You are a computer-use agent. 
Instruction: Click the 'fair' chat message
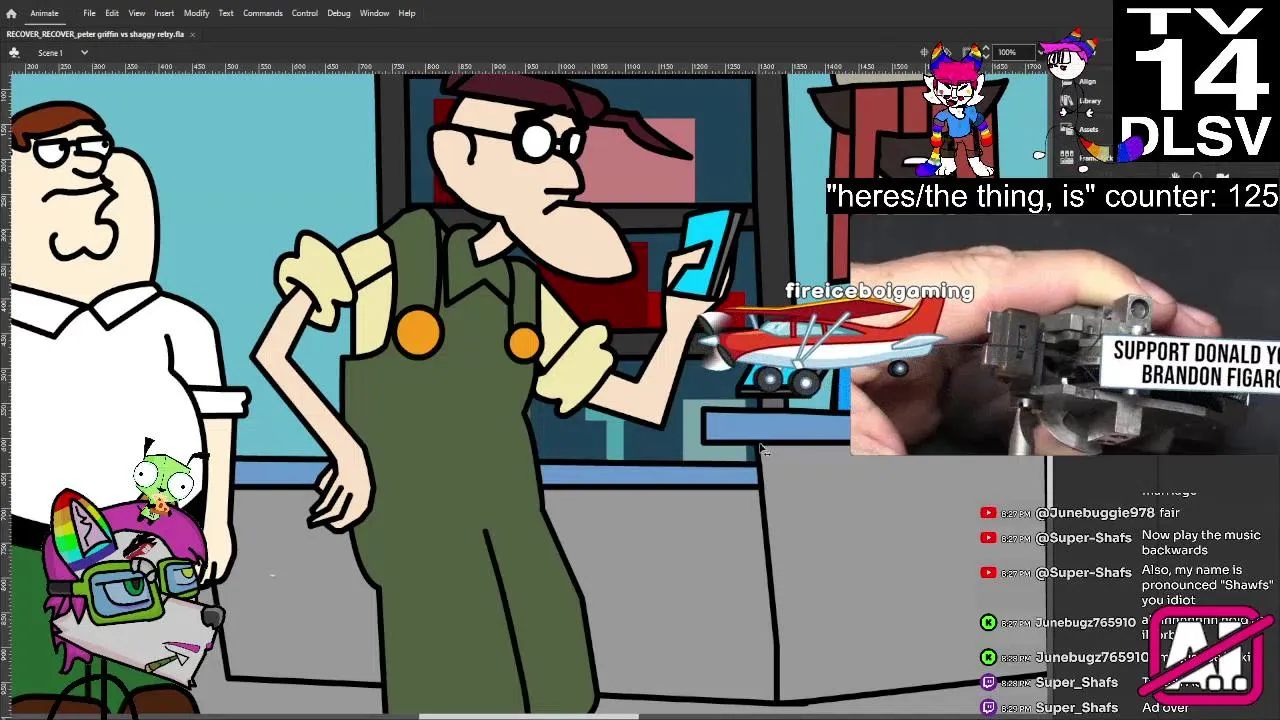pos(1170,512)
